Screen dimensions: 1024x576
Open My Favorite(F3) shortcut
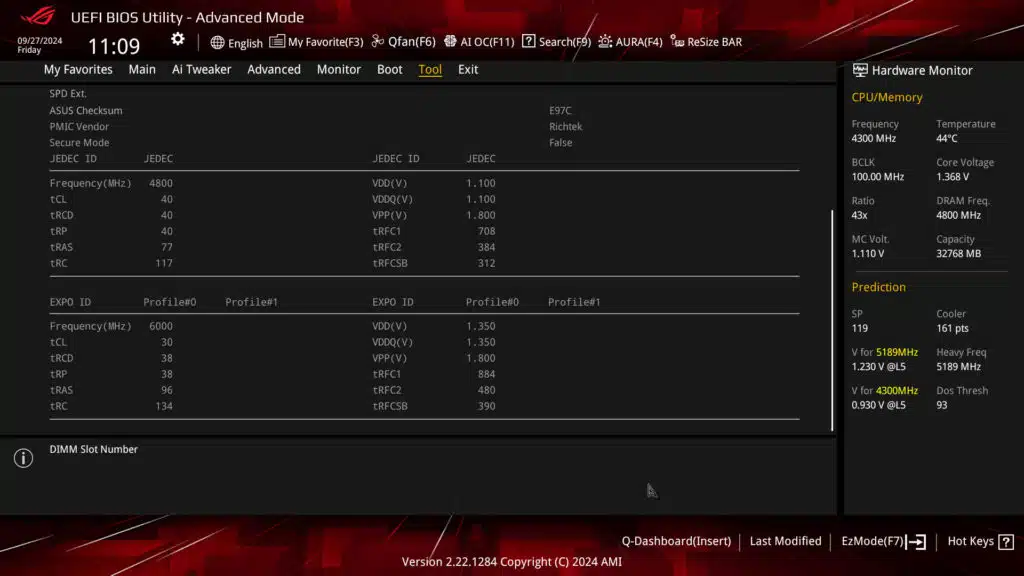click(316, 42)
